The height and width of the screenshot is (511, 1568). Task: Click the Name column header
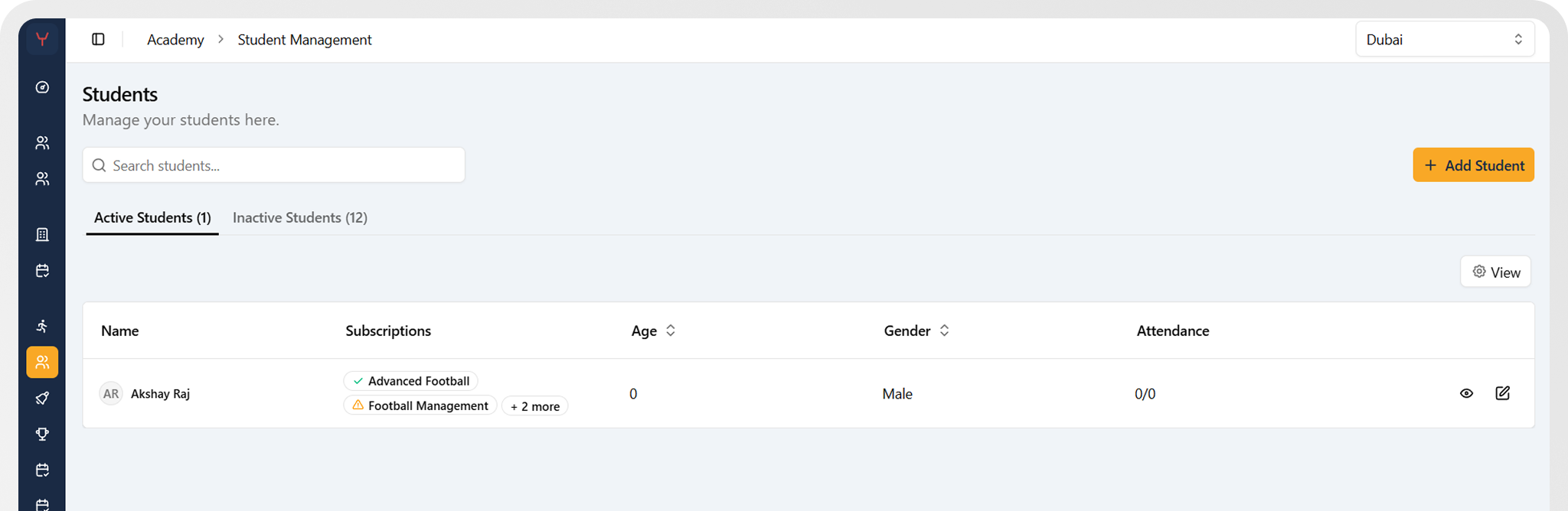119,330
